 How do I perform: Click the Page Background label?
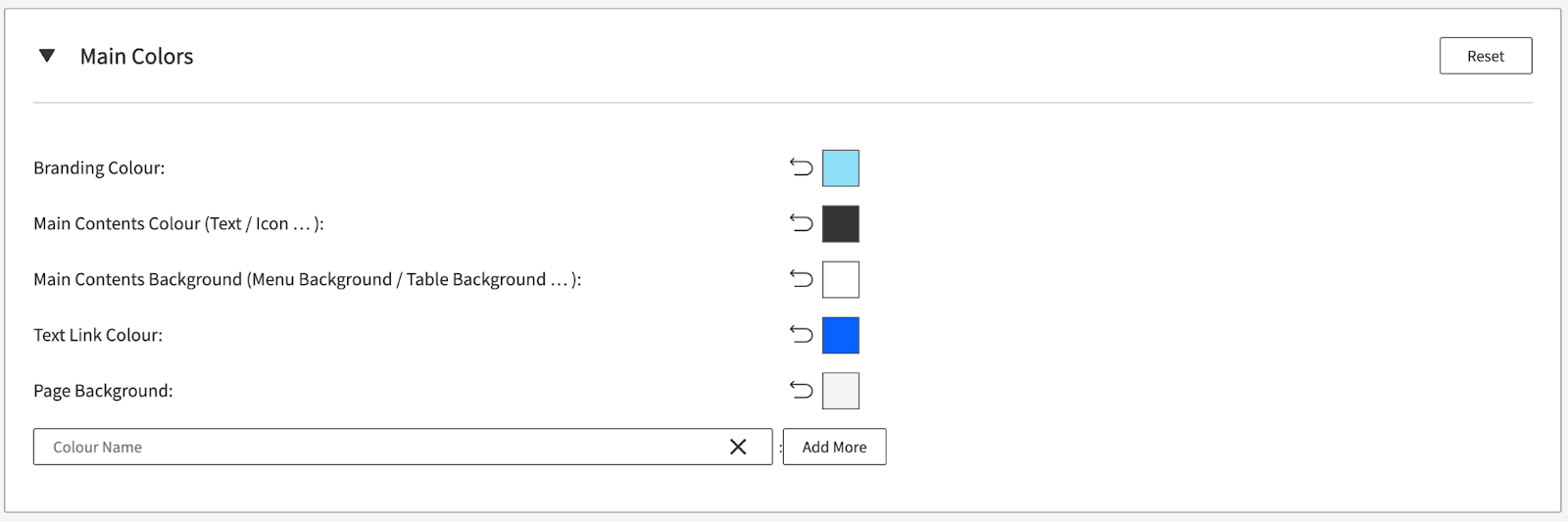coord(103,391)
